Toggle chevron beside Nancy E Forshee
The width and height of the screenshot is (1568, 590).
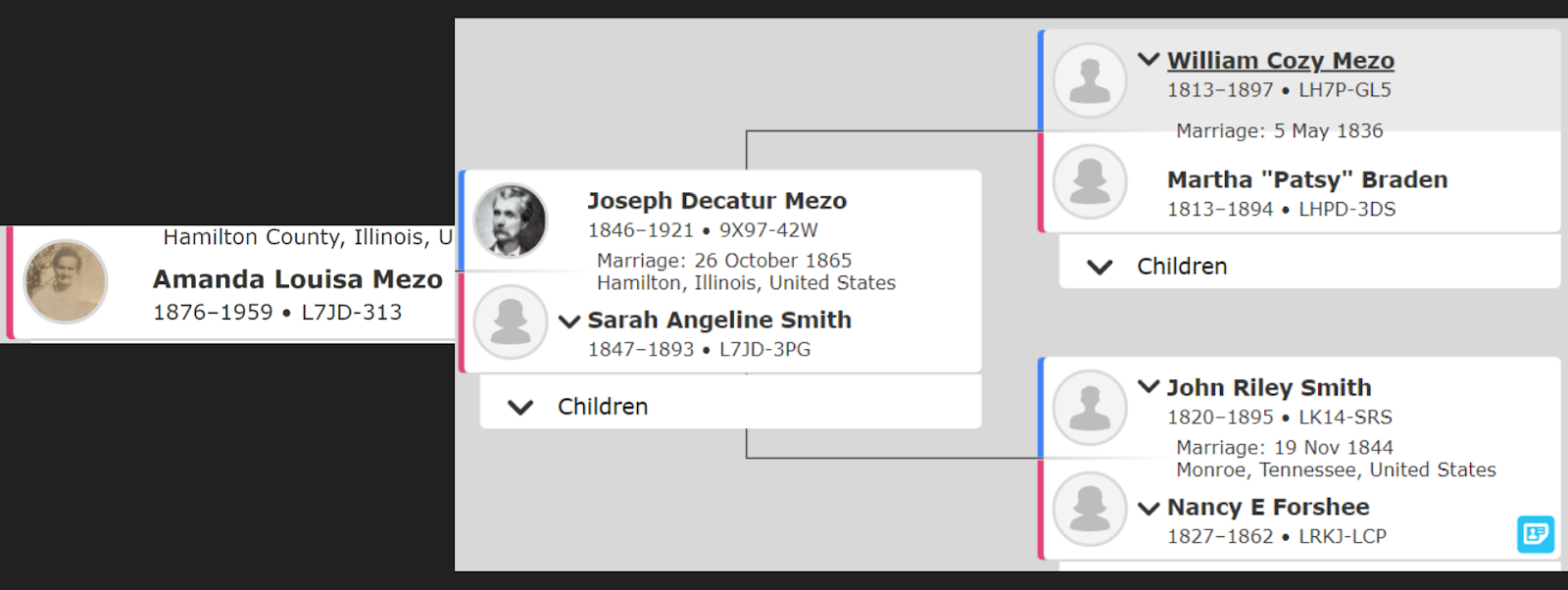pos(1149,508)
